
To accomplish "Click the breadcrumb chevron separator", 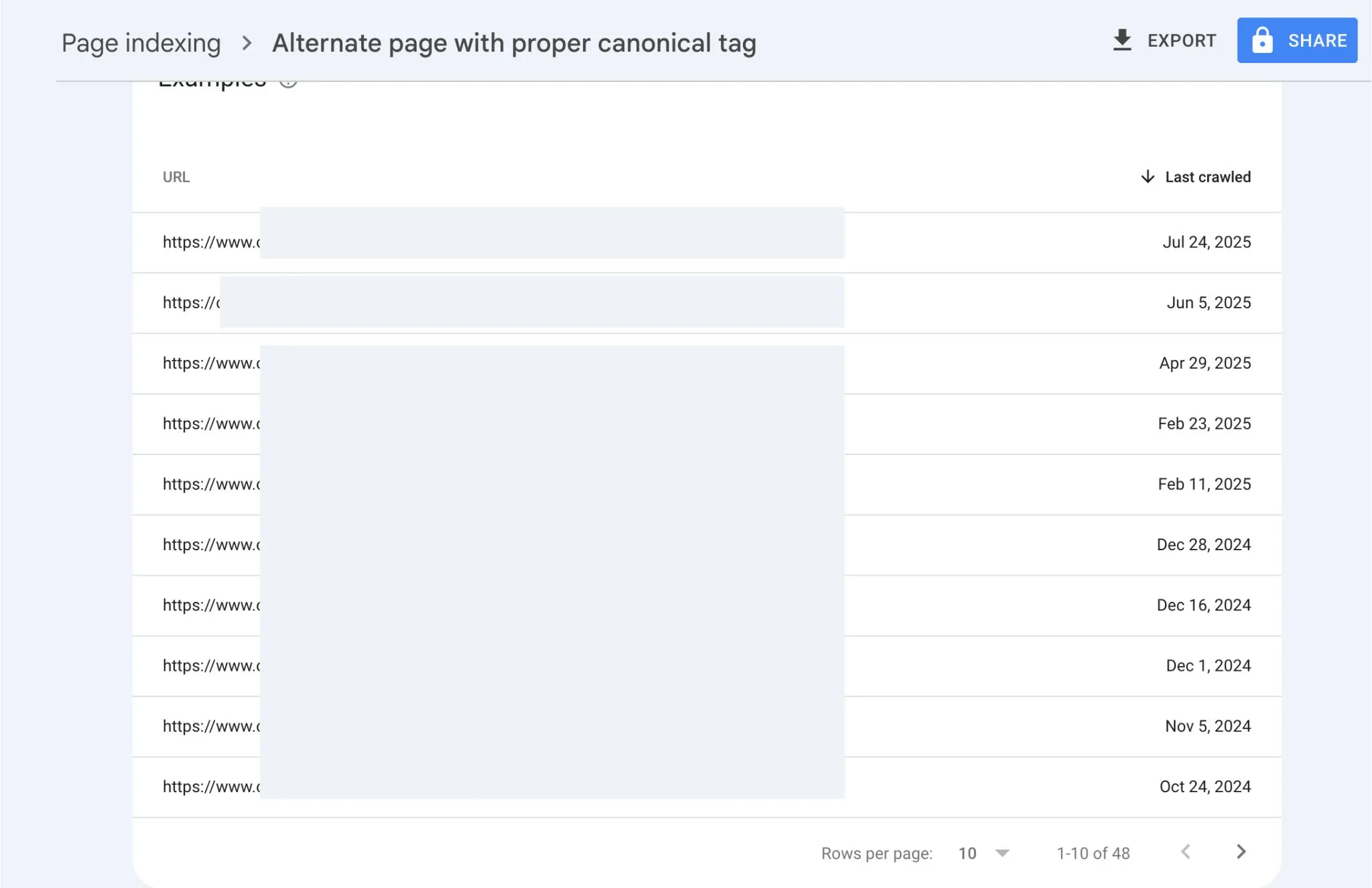I will click(247, 43).
